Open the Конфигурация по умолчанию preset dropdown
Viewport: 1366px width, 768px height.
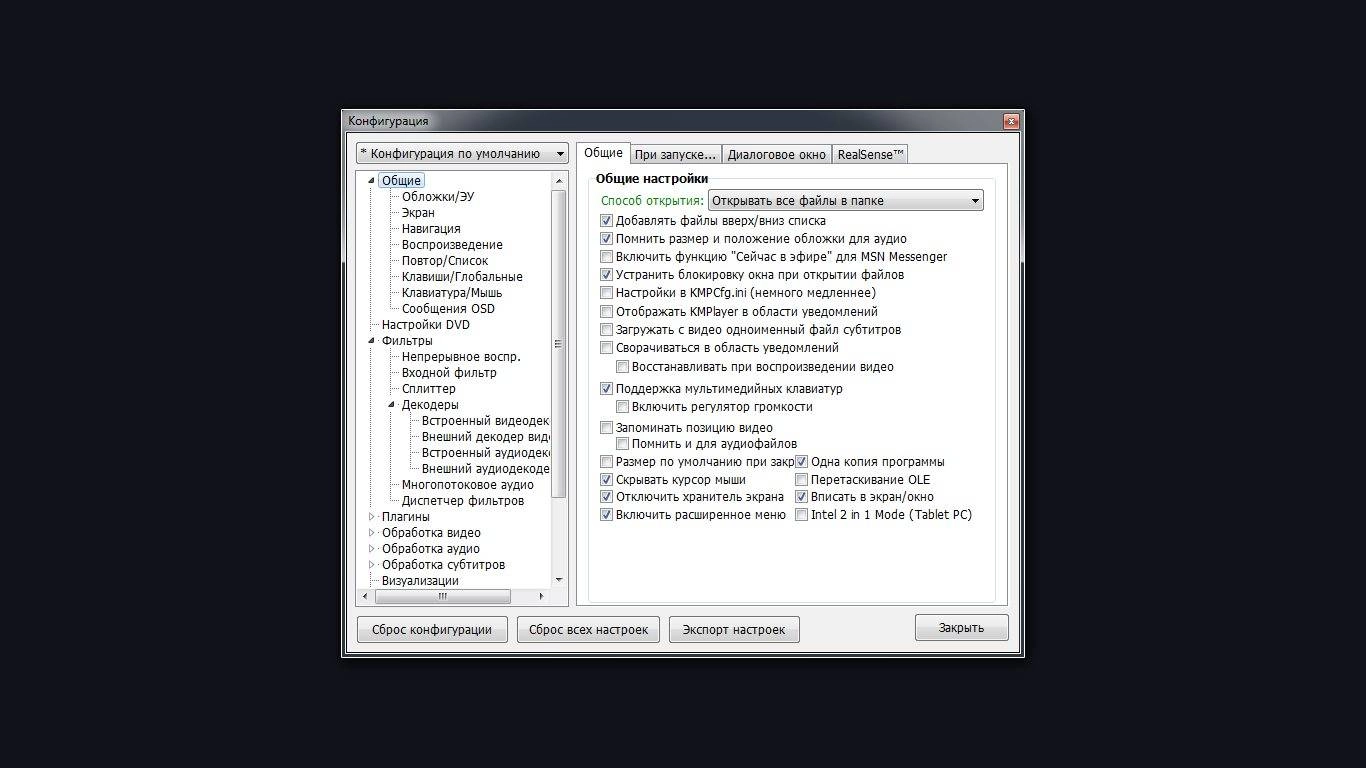click(464, 153)
